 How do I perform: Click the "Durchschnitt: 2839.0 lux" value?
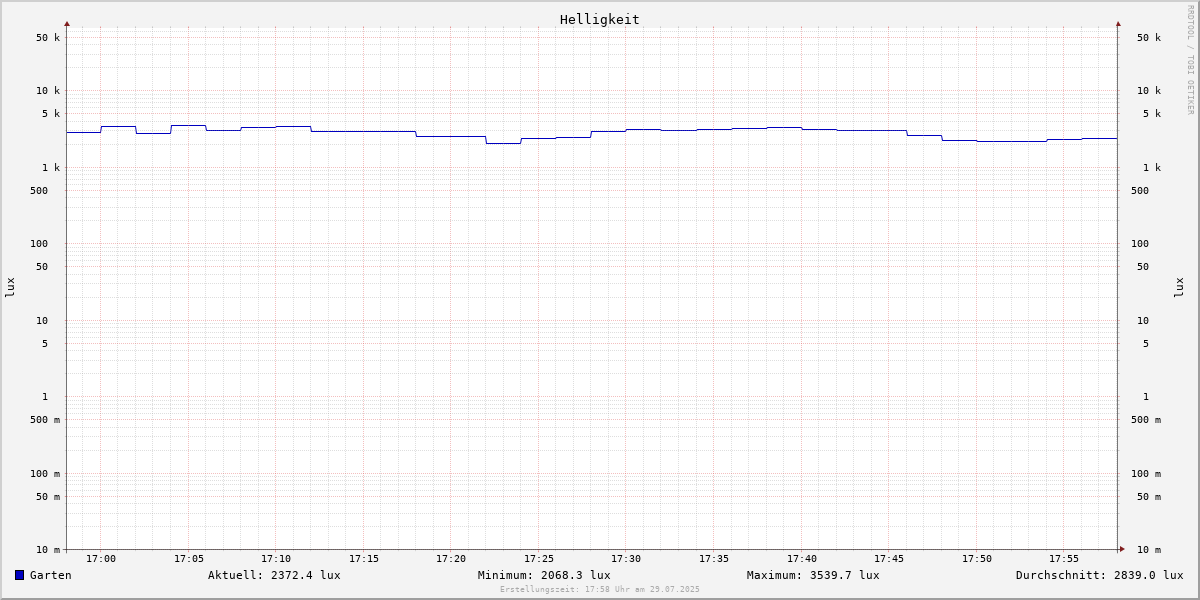coord(1099,575)
